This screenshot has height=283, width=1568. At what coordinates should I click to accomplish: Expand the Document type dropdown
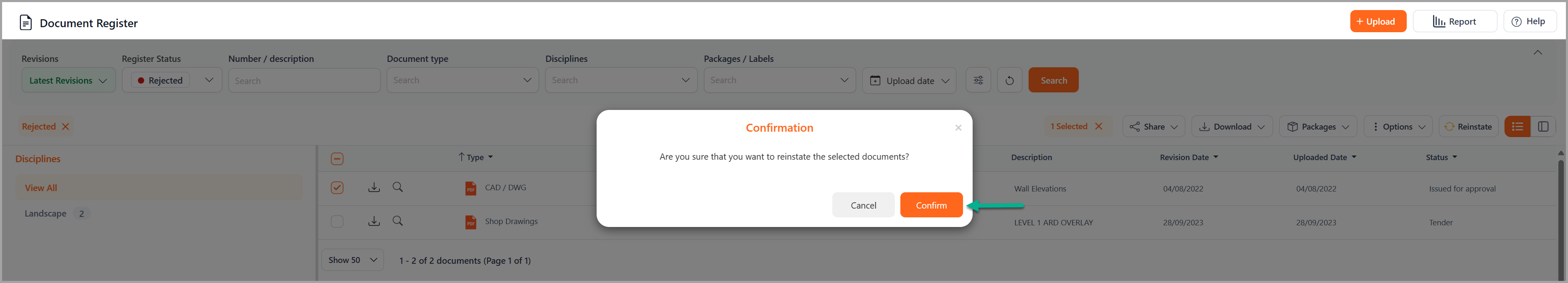click(x=463, y=80)
